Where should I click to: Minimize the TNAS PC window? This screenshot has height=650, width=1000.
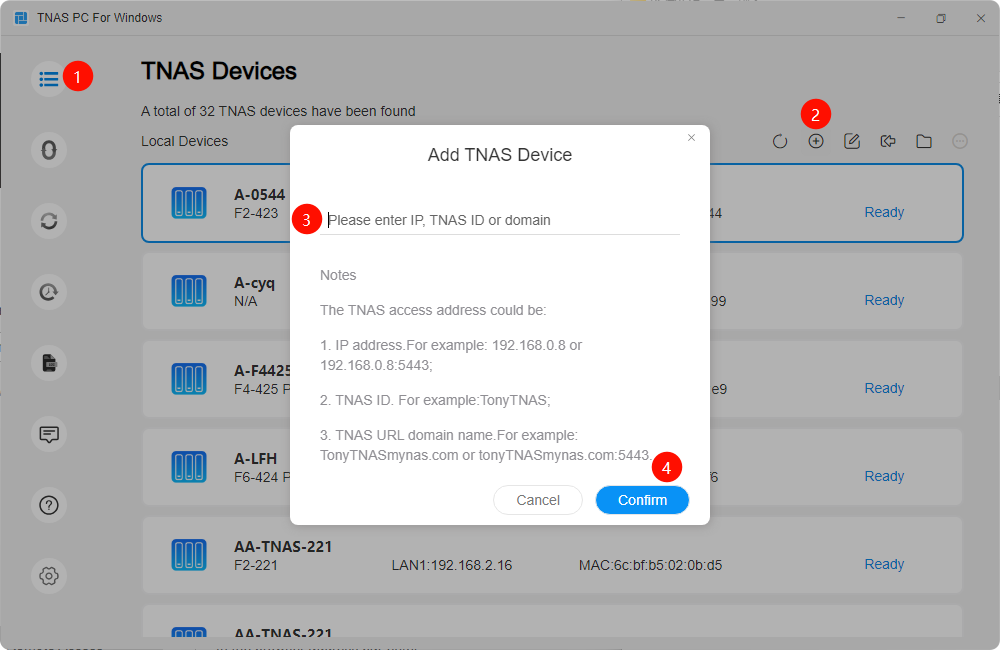901,18
